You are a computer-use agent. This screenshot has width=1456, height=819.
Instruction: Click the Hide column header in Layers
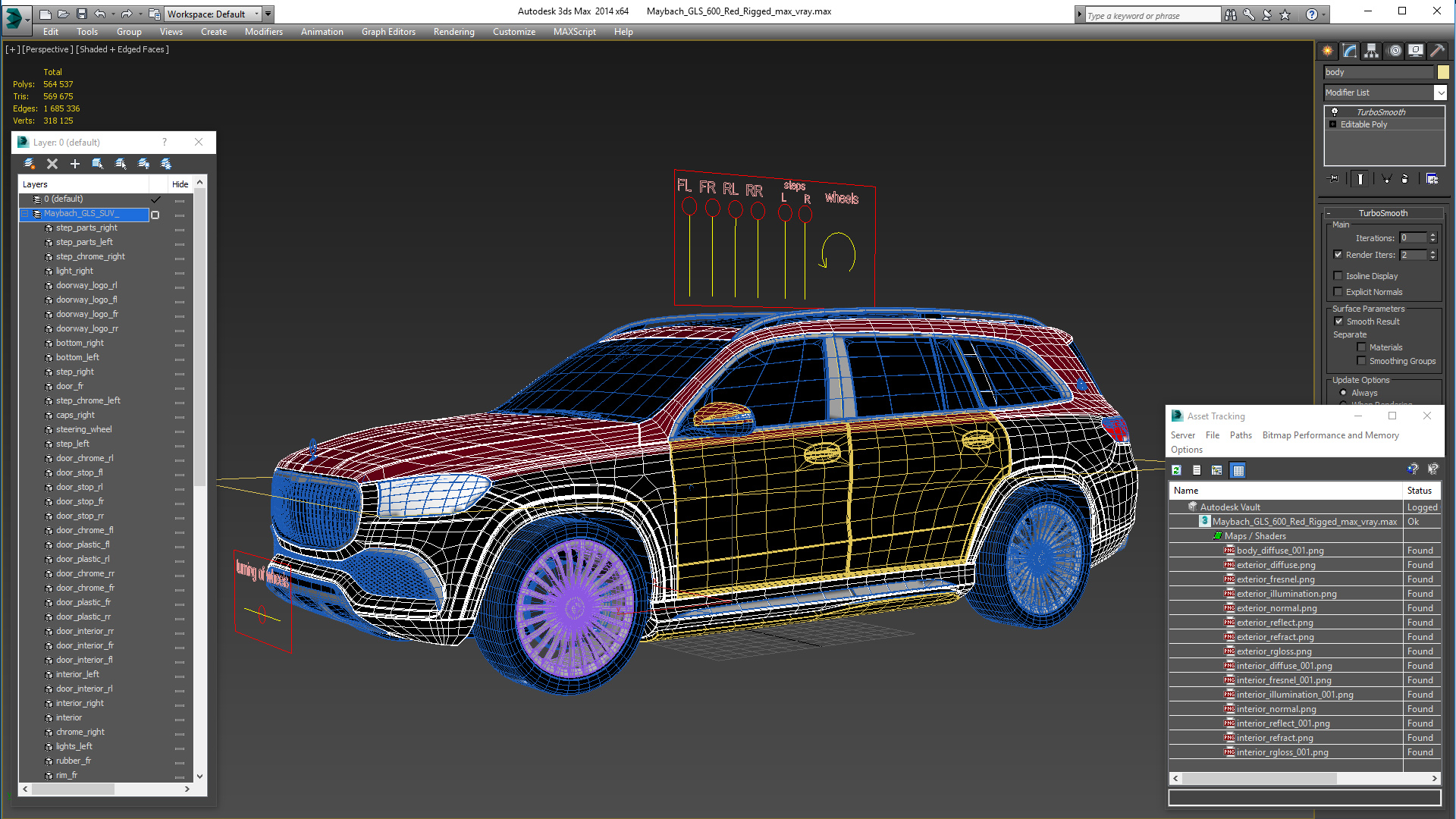180,184
